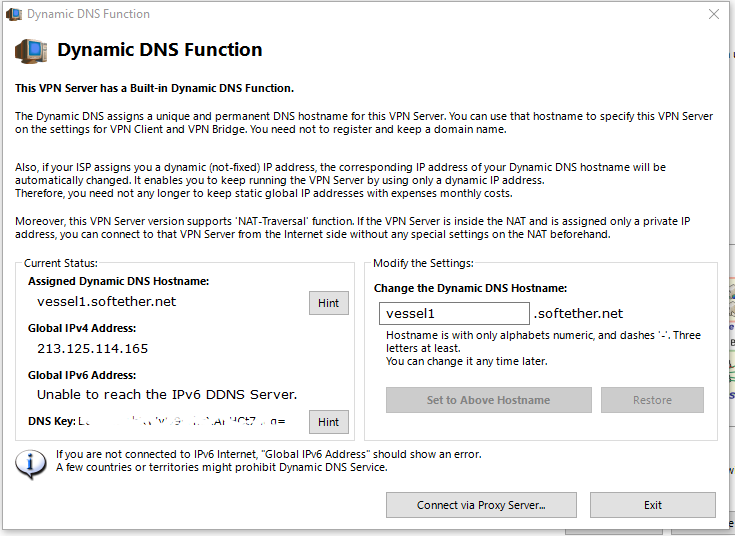Click the Hint button beside the assigned hostname
Image resolution: width=735 pixels, height=536 pixels.
click(329, 303)
